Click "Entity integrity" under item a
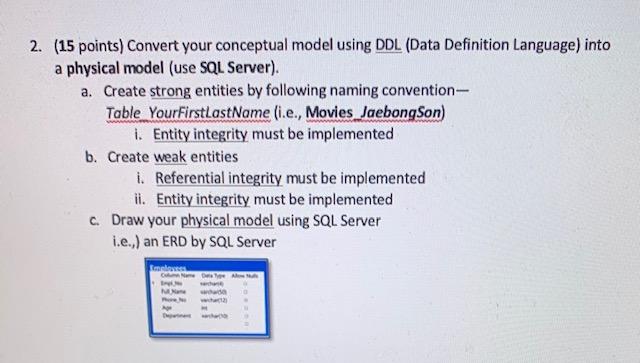The image size is (640, 363). click(200, 134)
